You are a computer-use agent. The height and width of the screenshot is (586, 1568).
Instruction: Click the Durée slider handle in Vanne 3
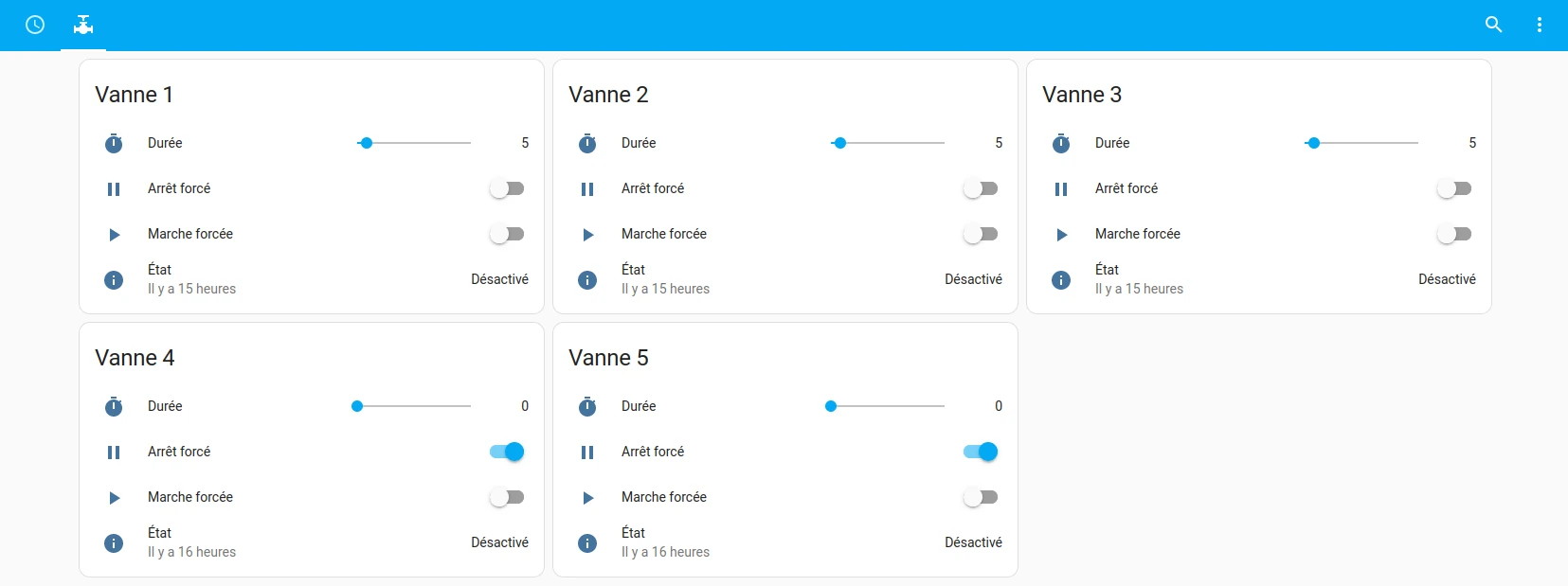coord(1313,143)
